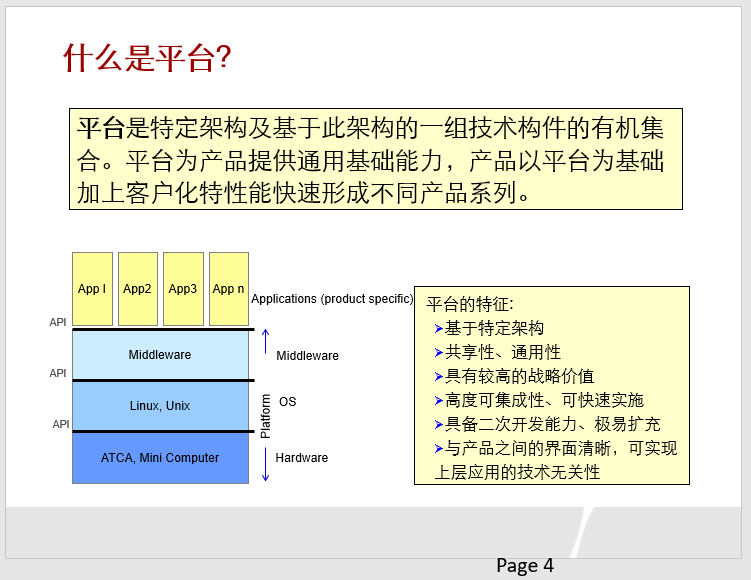Click the API label above ATCA layer

61,424
